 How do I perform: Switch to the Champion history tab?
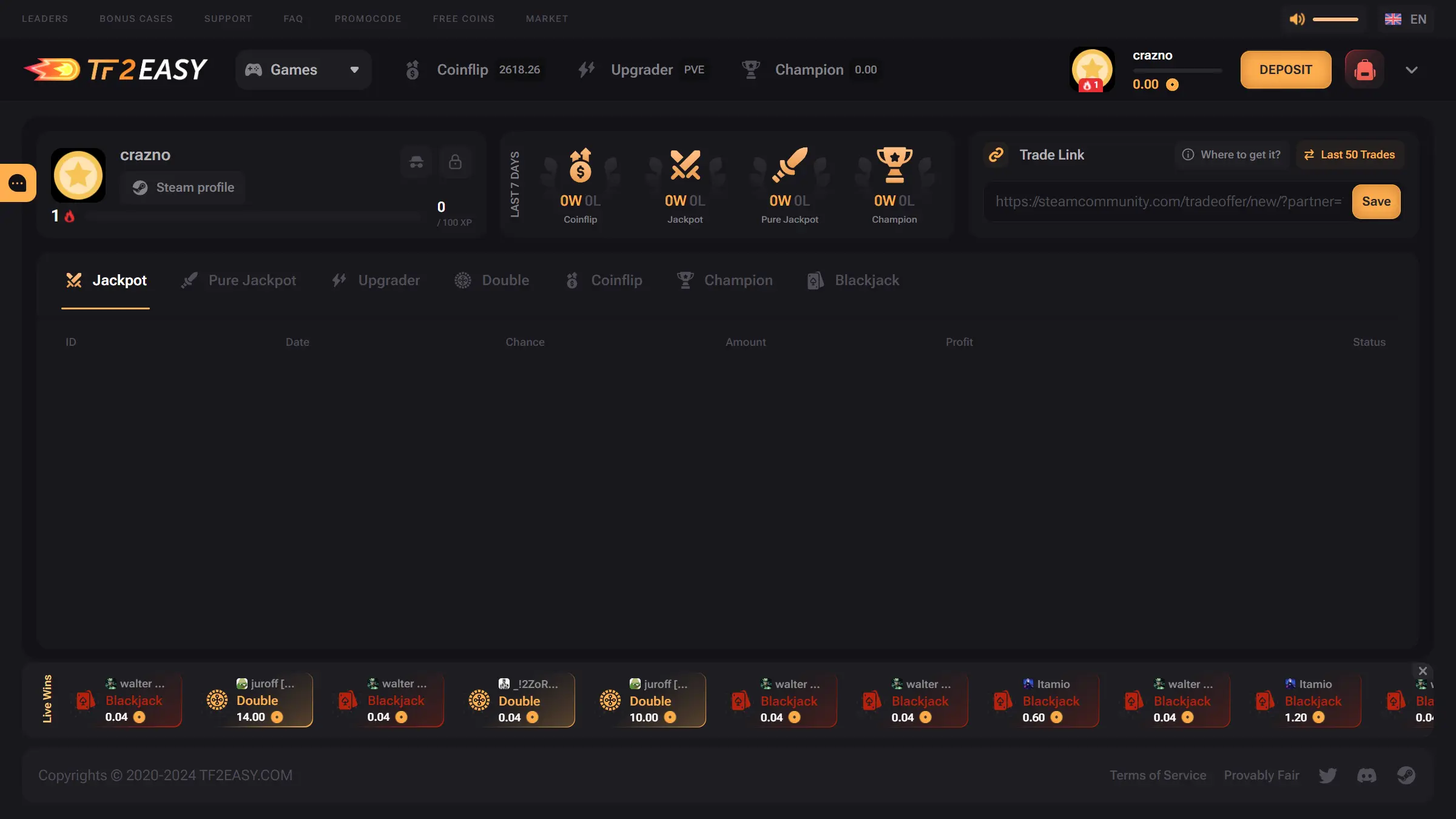[x=725, y=280]
